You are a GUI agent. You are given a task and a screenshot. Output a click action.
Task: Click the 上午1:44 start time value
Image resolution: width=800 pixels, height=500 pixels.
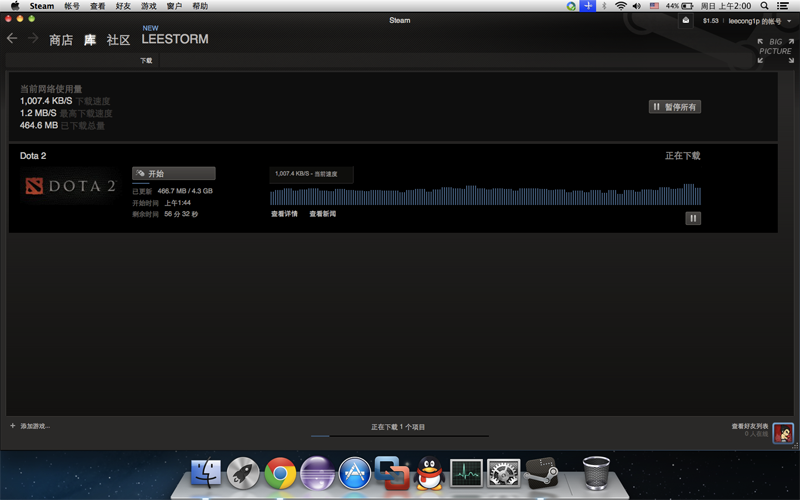tap(178, 203)
